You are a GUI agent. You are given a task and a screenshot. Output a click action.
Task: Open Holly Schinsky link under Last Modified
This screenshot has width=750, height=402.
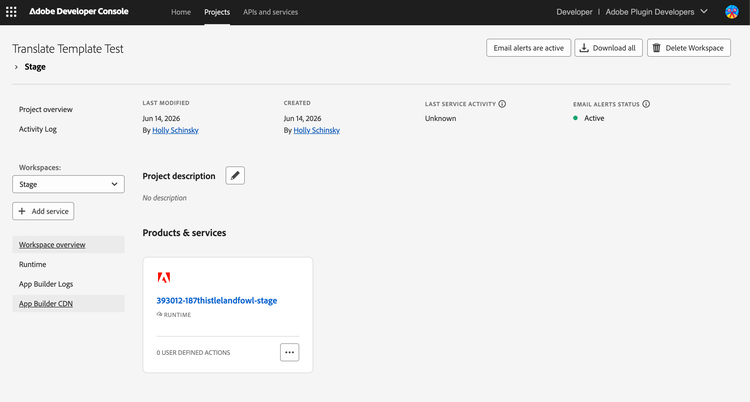pyautogui.click(x=176, y=130)
